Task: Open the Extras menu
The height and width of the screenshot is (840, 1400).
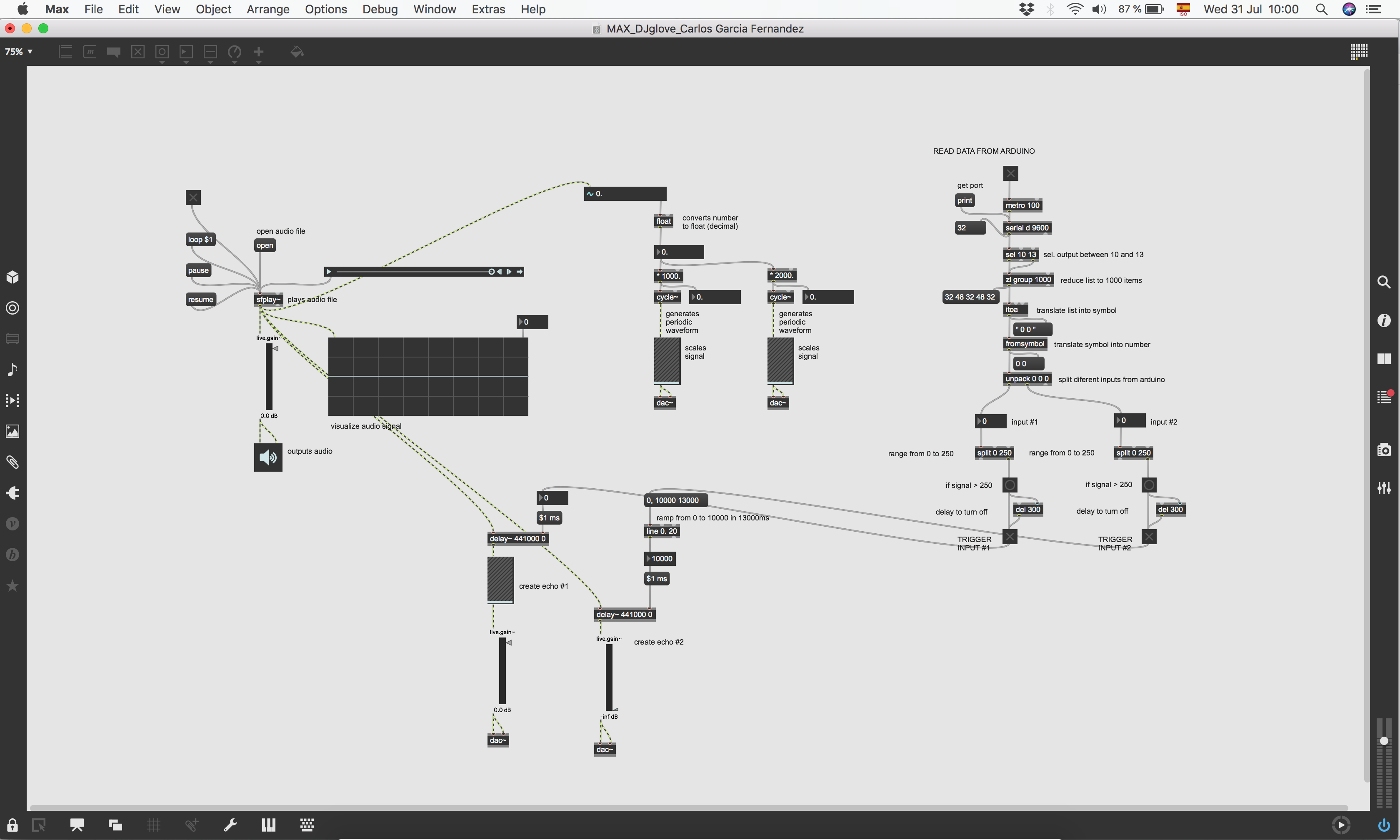Action: point(488,9)
